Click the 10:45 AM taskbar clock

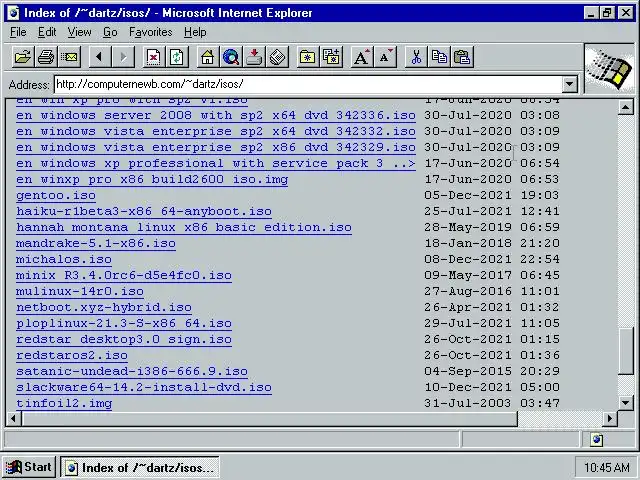[606, 468]
